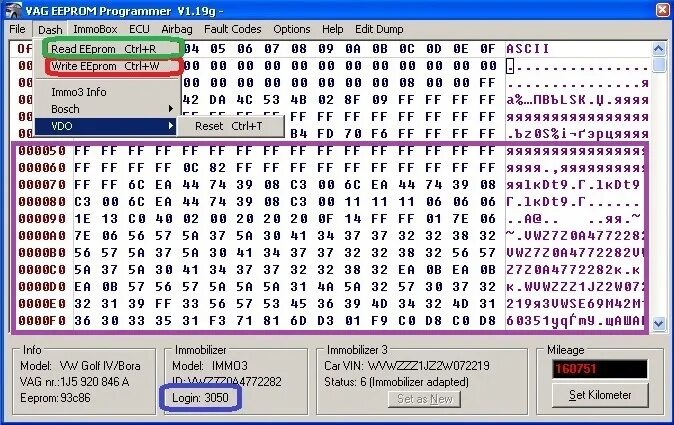Open the Options menu
This screenshot has width=674, height=425.
(x=291, y=29)
